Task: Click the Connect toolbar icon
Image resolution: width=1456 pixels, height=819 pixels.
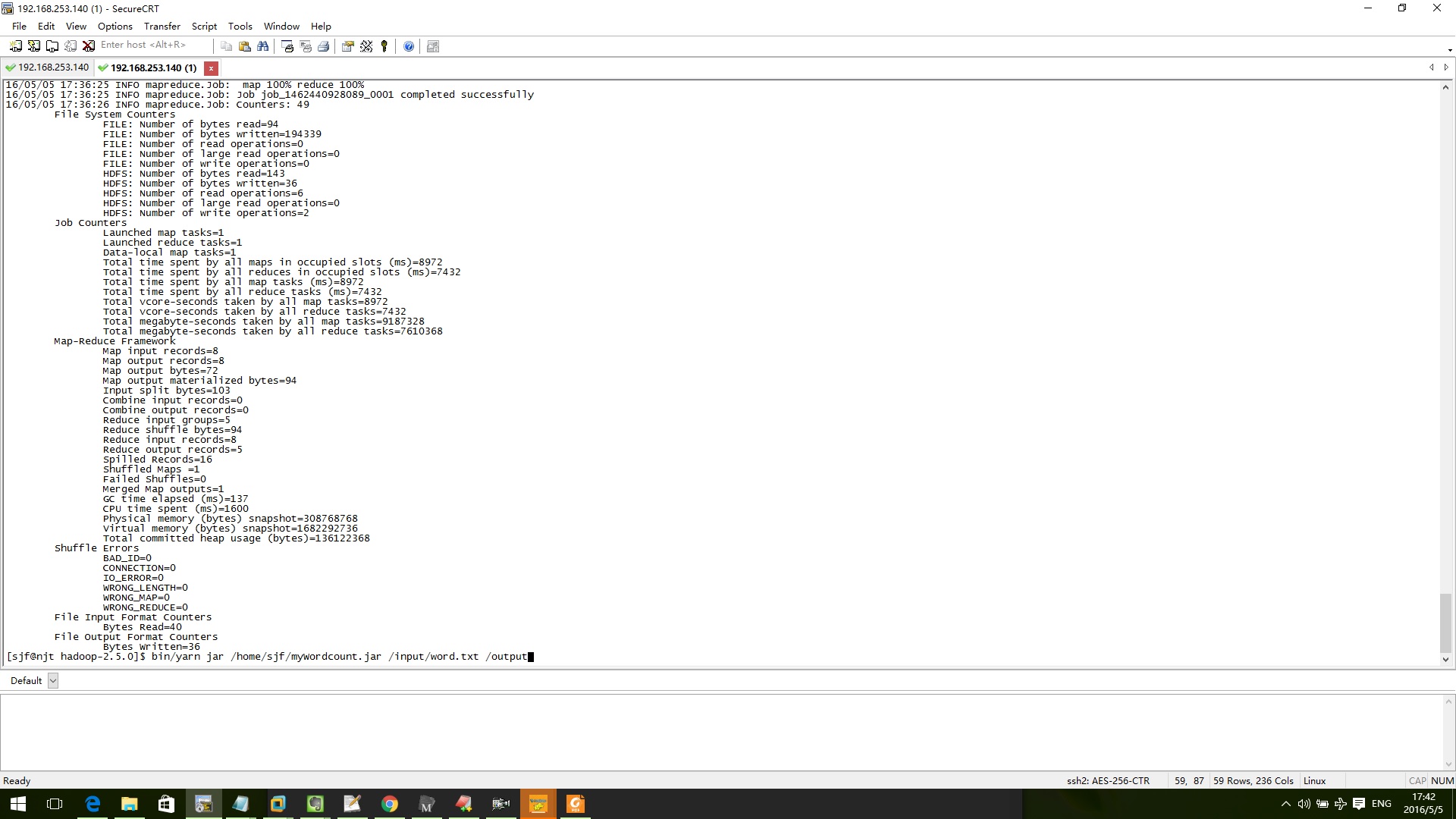Action: 15,46
